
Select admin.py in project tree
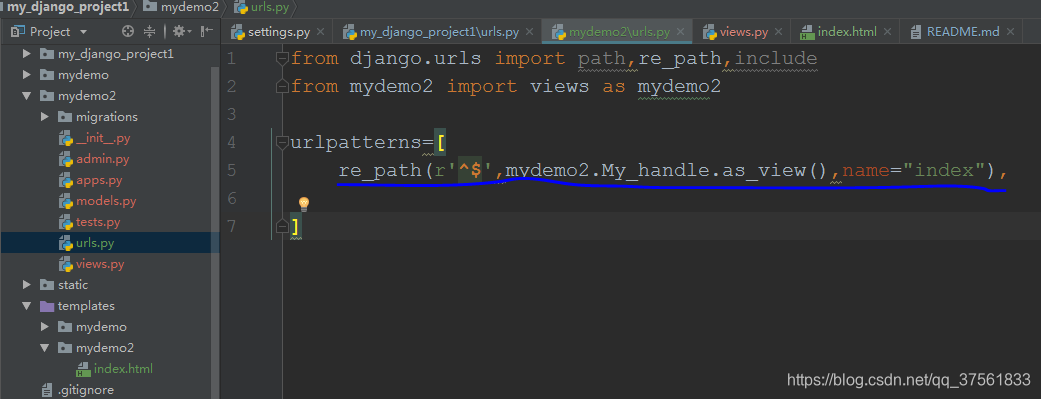[x=102, y=159]
